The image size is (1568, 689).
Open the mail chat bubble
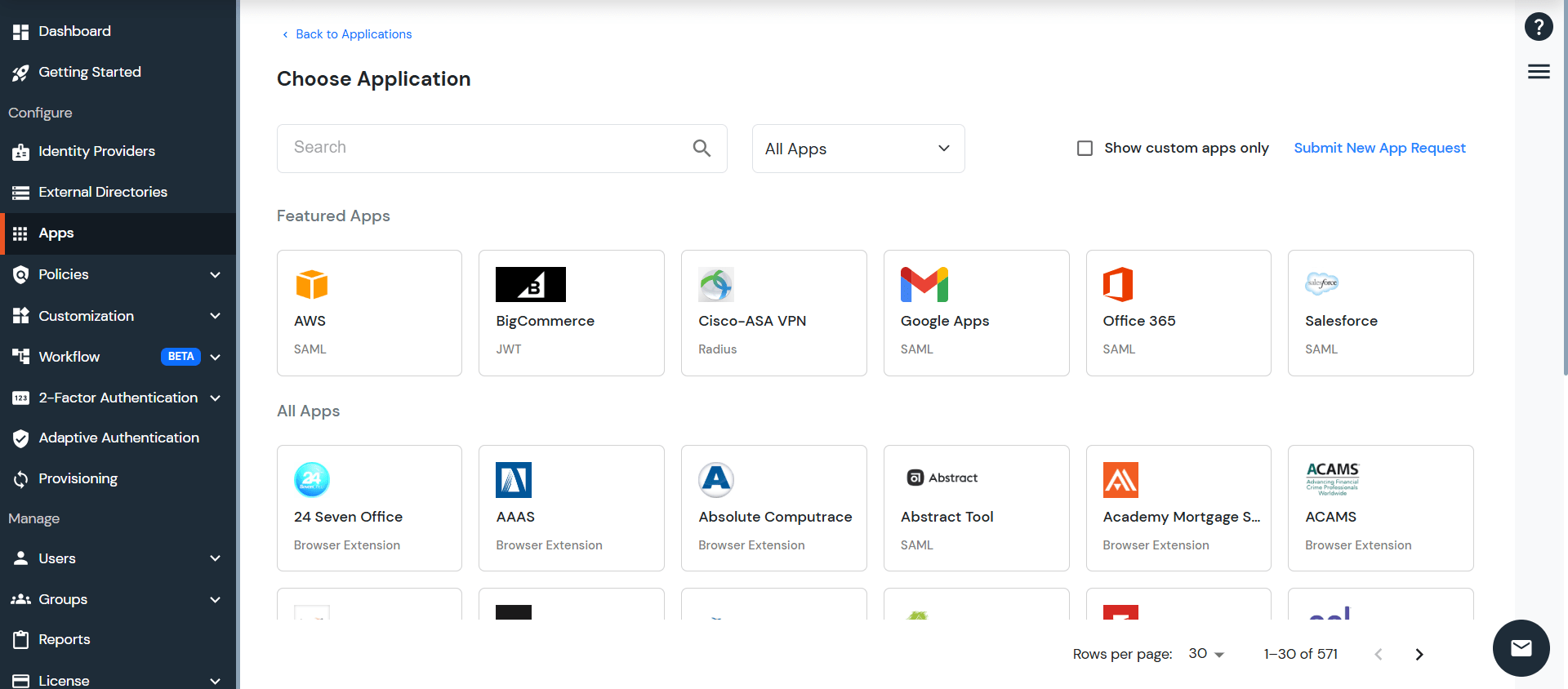click(x=1521, y=648)
